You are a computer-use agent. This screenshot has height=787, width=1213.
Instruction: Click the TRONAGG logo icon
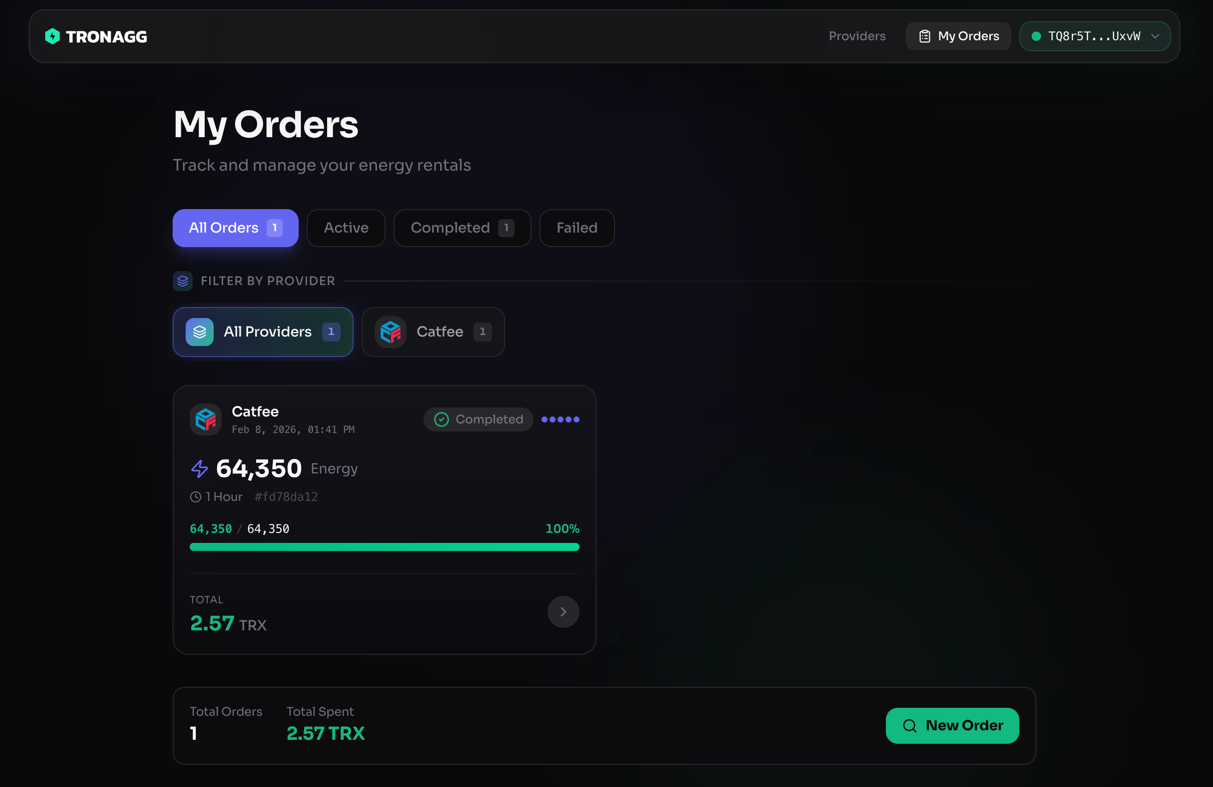pos(53,36)
